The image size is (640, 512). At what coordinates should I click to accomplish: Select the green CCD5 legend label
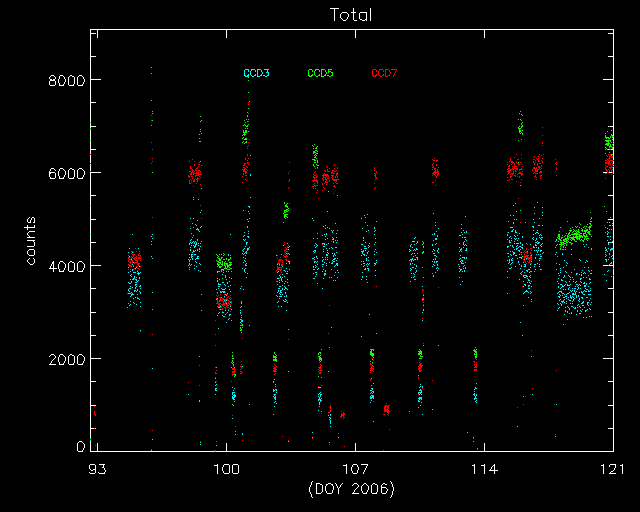coord(320,73)
